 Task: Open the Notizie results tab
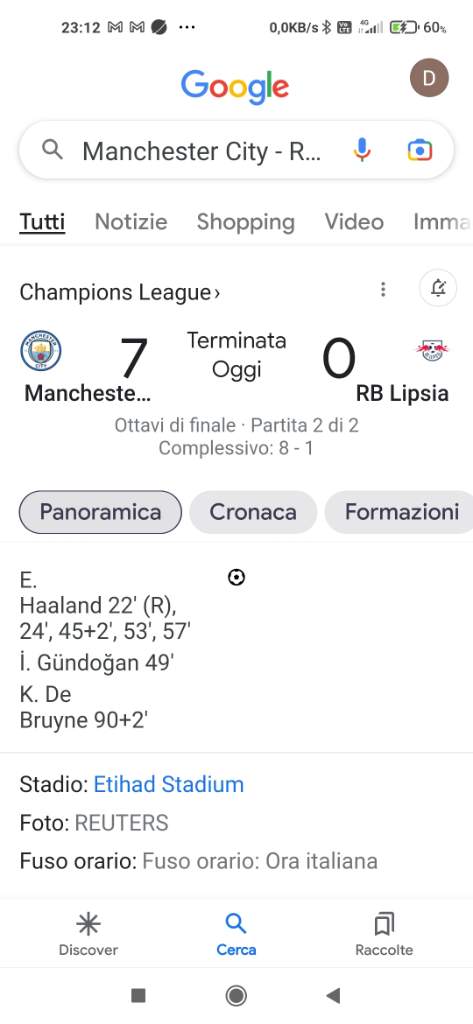coord(131,222)
